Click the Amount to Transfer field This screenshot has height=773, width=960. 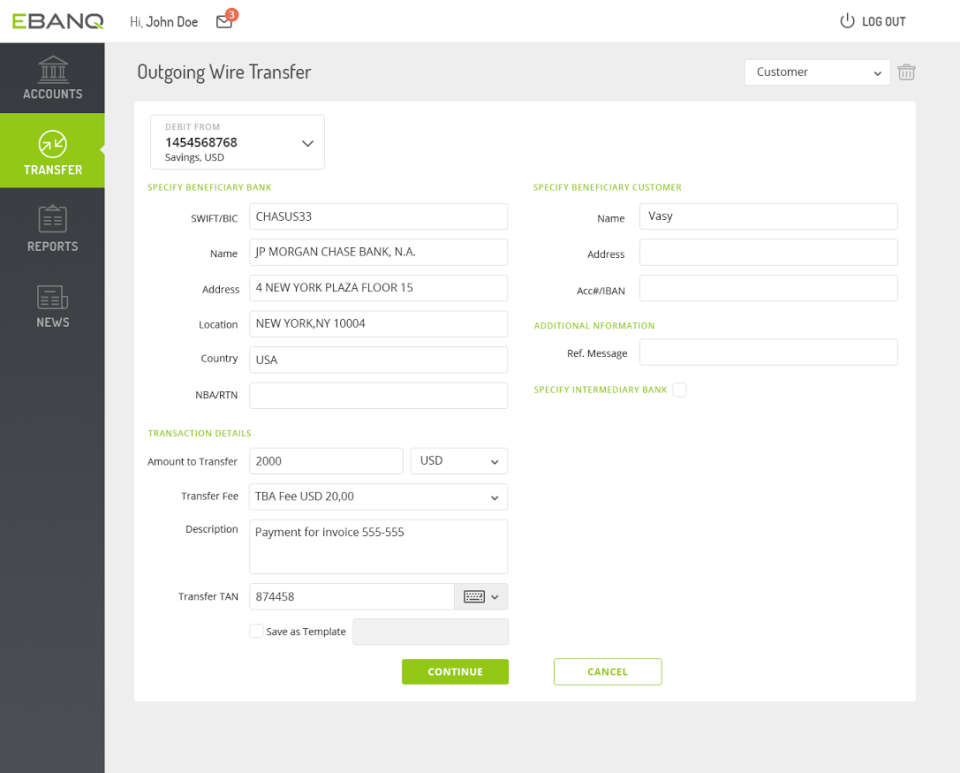[x=326, y=461]
